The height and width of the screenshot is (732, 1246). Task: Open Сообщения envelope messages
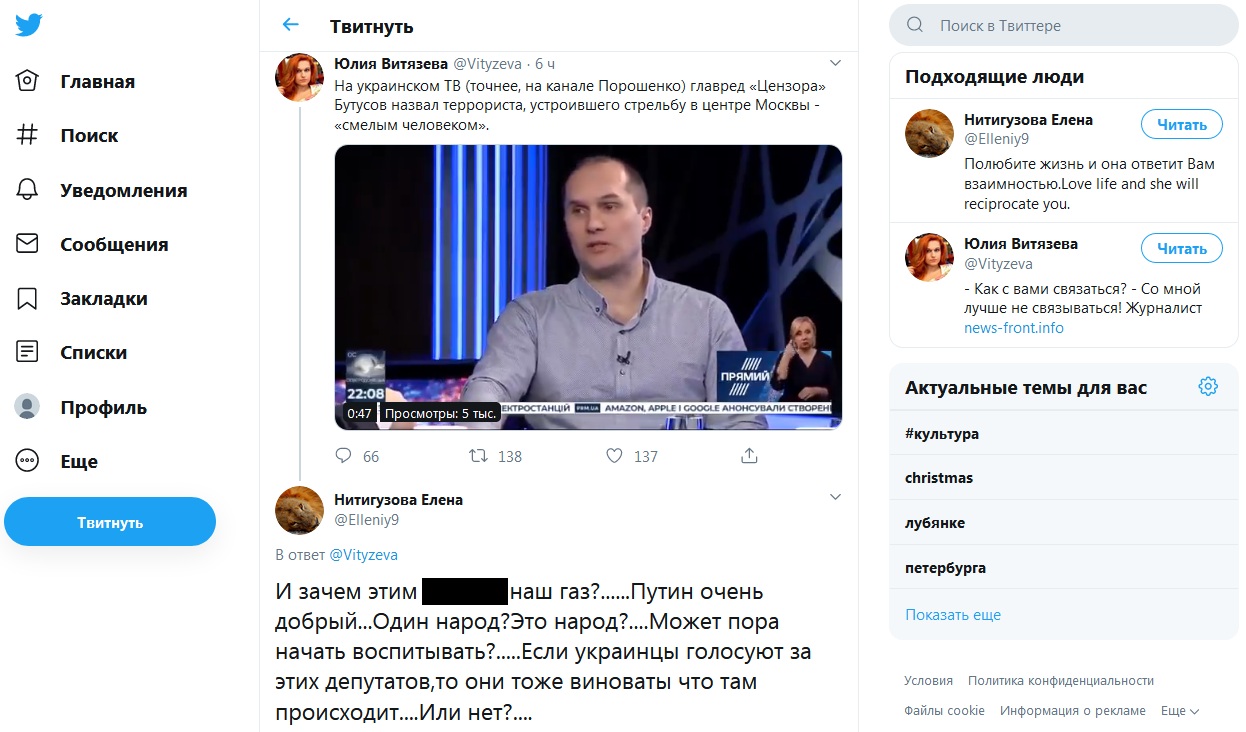pos(28,244)
